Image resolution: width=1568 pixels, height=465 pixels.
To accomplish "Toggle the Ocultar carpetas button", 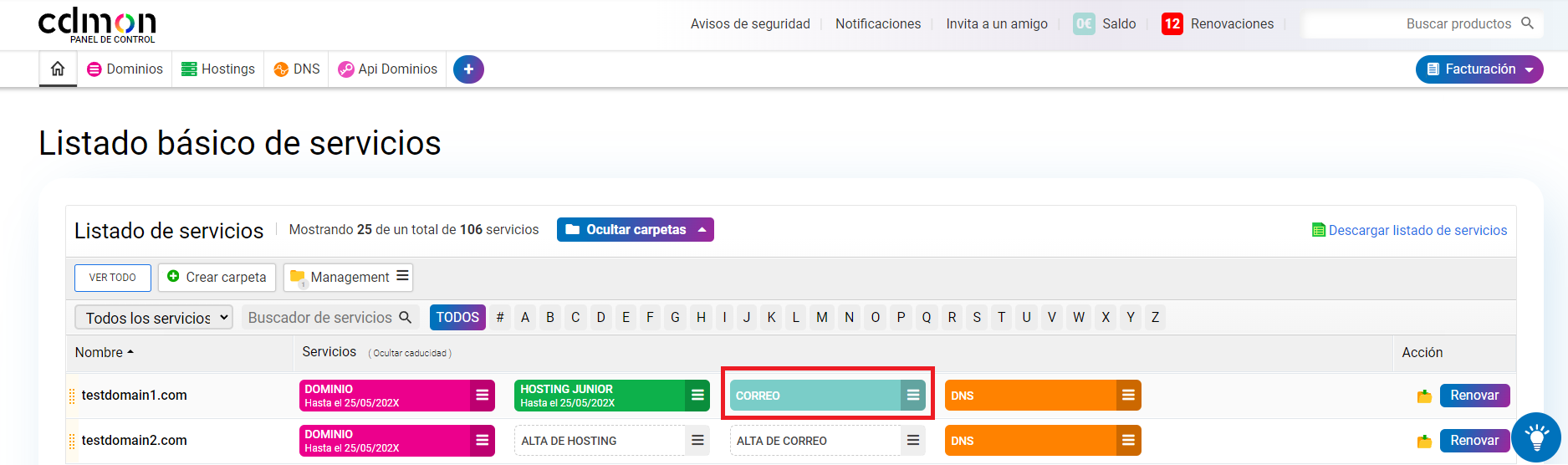I will pos(635,230).
